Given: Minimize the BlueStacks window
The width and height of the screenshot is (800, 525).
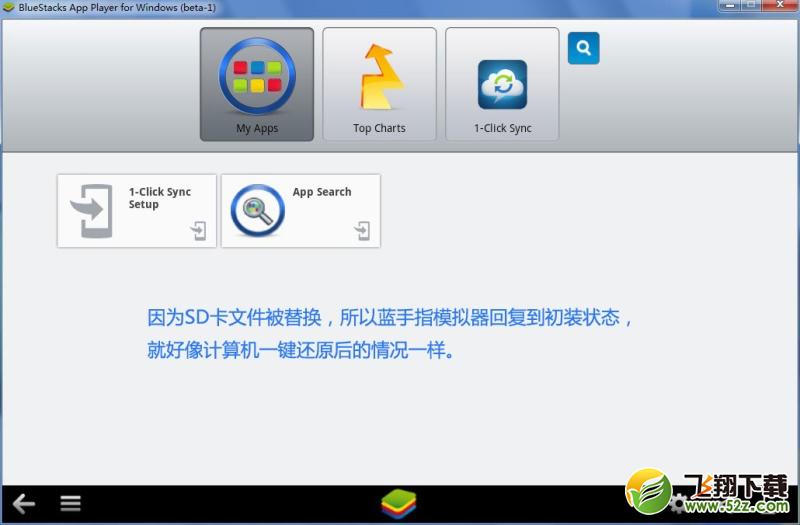Looking at the screenshot, I should click(x=730, y=5).
